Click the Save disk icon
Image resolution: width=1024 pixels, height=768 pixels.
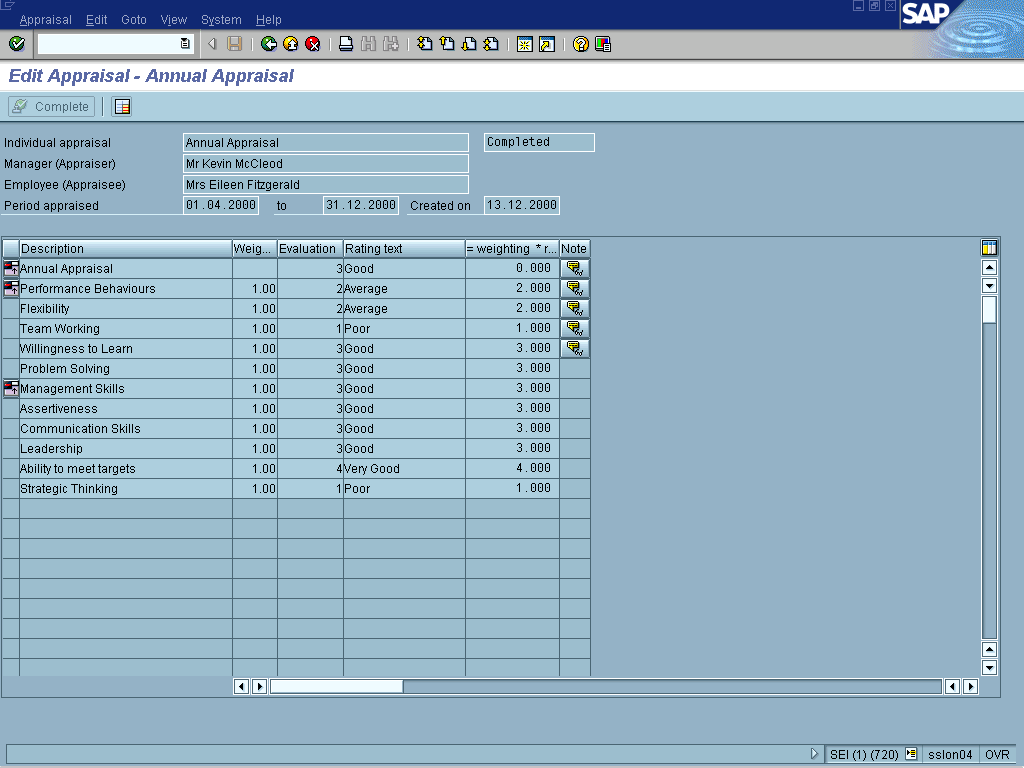[x=234, y=44]
